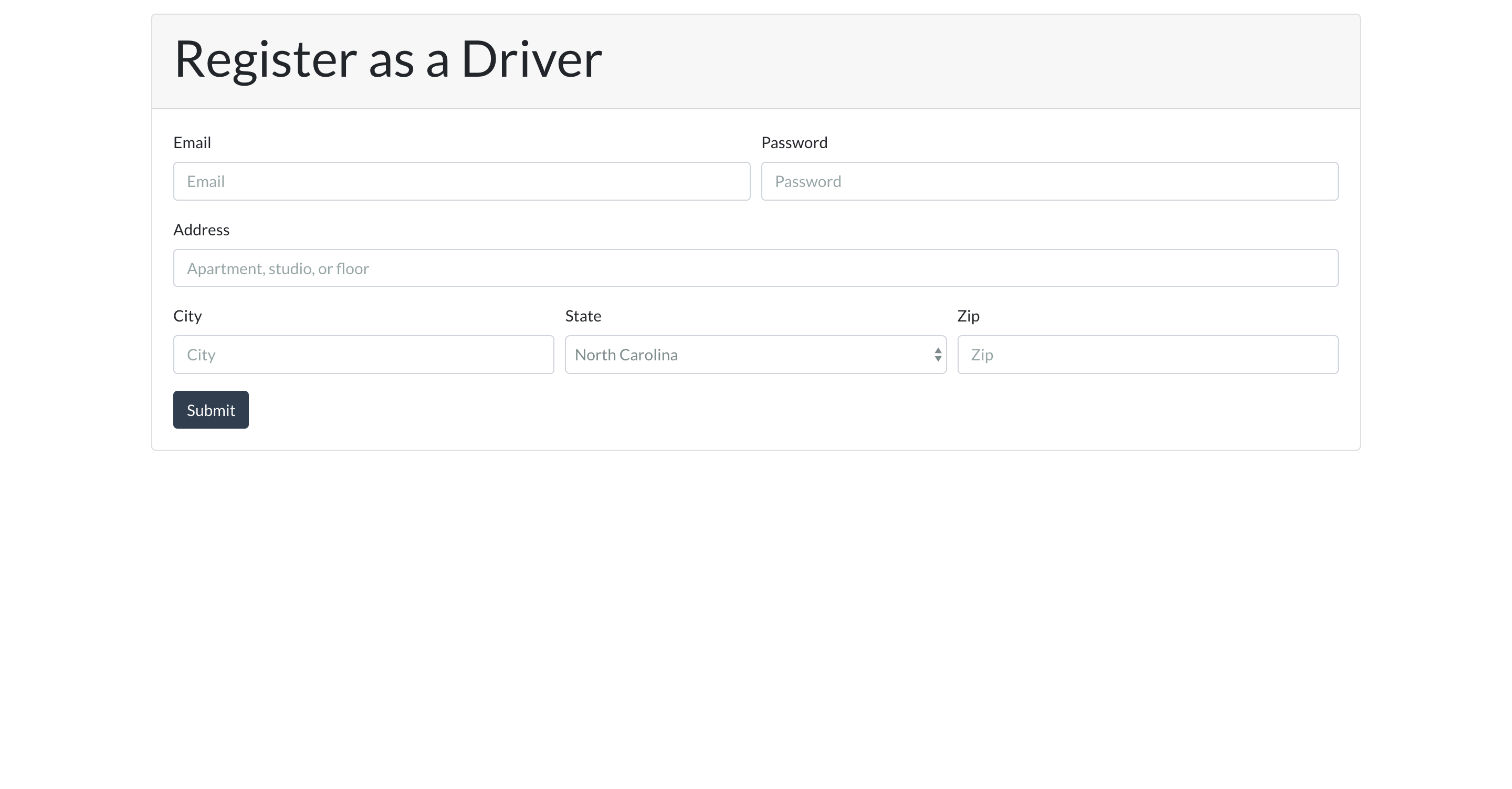Viewport: 1512px width, 789px height.
Task: Click into the Password field
Action: (1049, 181)
